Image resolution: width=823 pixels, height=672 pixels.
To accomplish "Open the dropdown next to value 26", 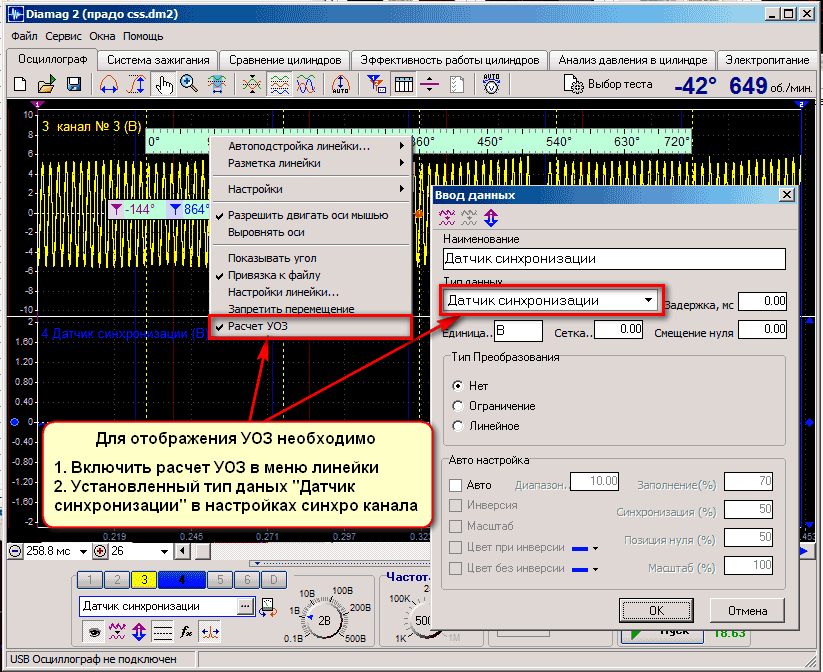I will 164,551.
